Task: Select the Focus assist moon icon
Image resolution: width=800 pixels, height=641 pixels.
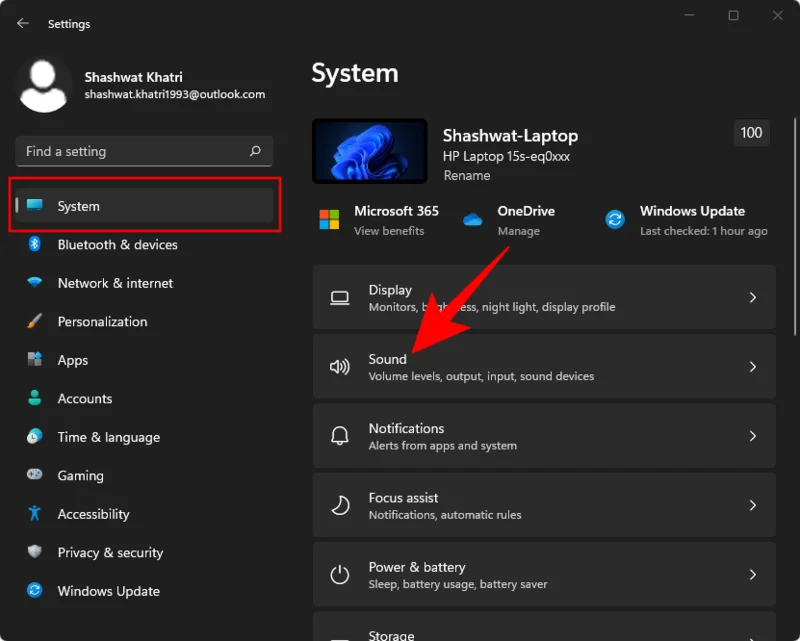Action: pyautogui.click(x=340, y=505)
